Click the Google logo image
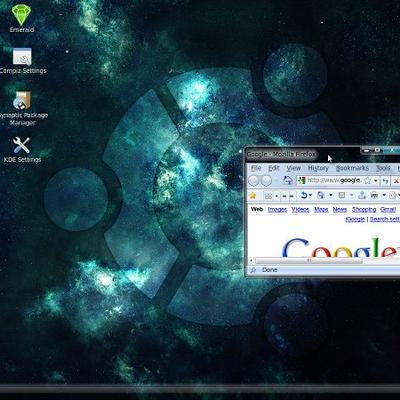 pyautogui.click(x=341, y=247)
